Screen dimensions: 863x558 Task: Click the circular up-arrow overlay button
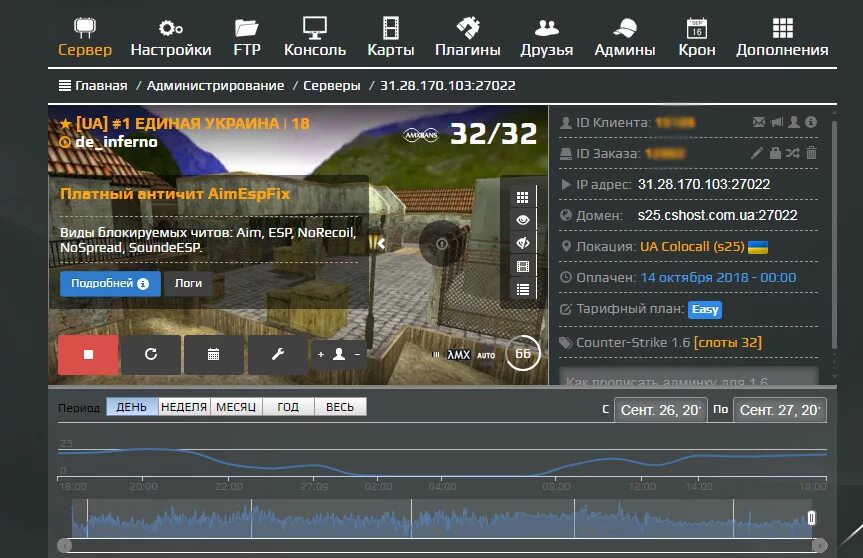(x=441, y=243)
